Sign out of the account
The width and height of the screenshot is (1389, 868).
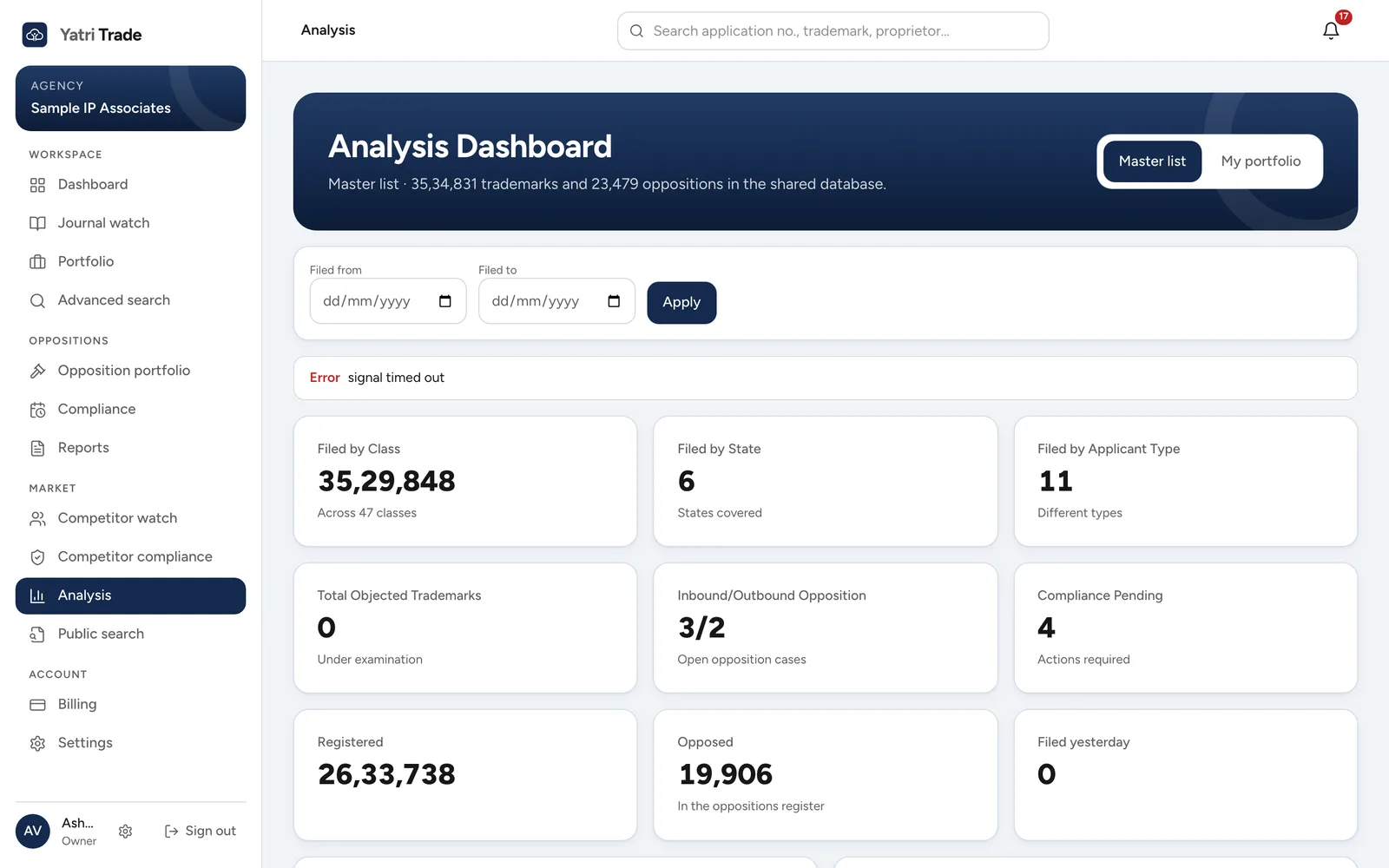pos(201,831)
